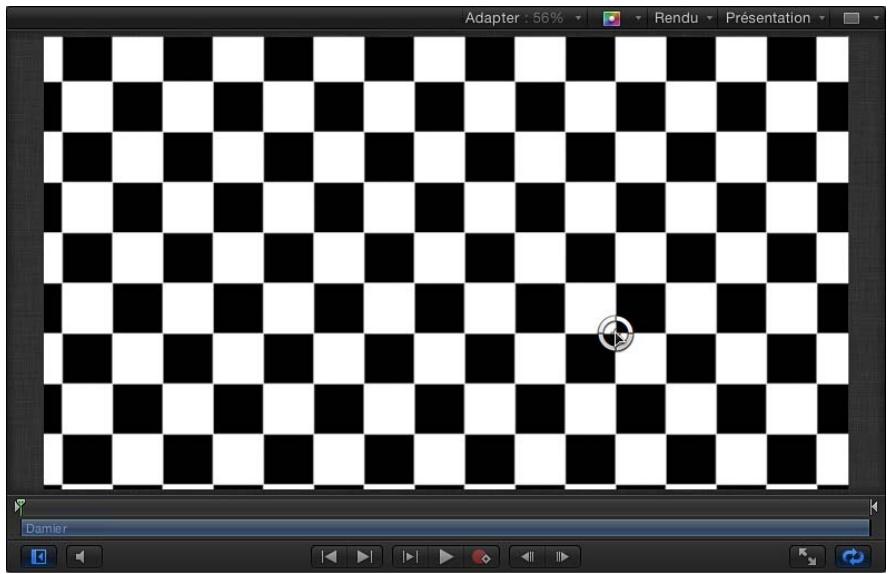The height and width of the screenshot is (574, 890).
Task: Go to start of project
Action: tap(329, 557)
